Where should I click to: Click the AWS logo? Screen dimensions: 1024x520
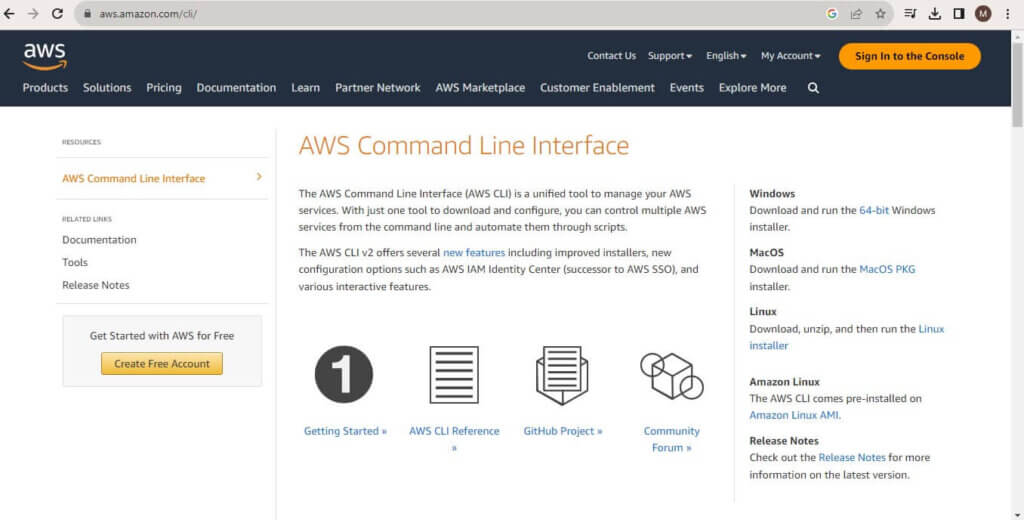point(45,56)
